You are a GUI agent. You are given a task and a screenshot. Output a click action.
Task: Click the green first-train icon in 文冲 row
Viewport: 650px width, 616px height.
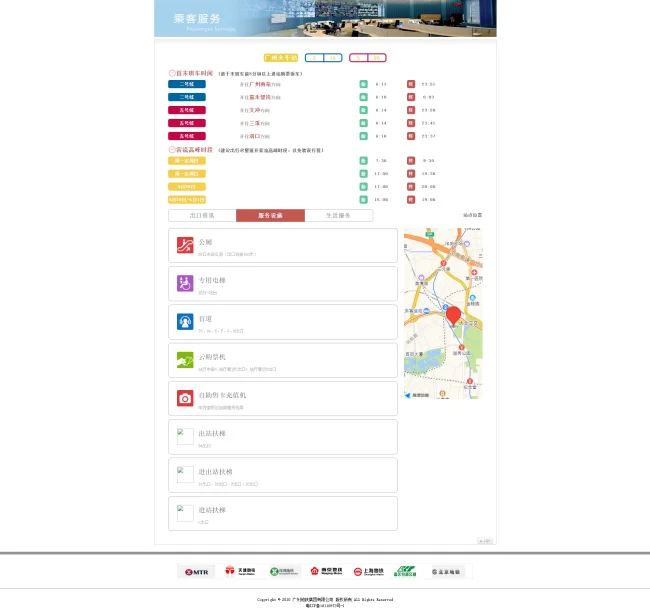coord(363,110)
